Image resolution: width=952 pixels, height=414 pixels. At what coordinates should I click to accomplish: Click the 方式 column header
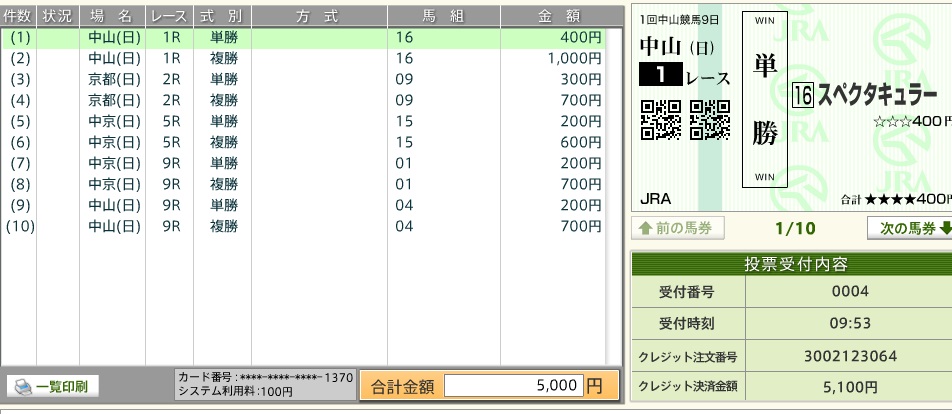pyautogui.click(x=319, y=16)
